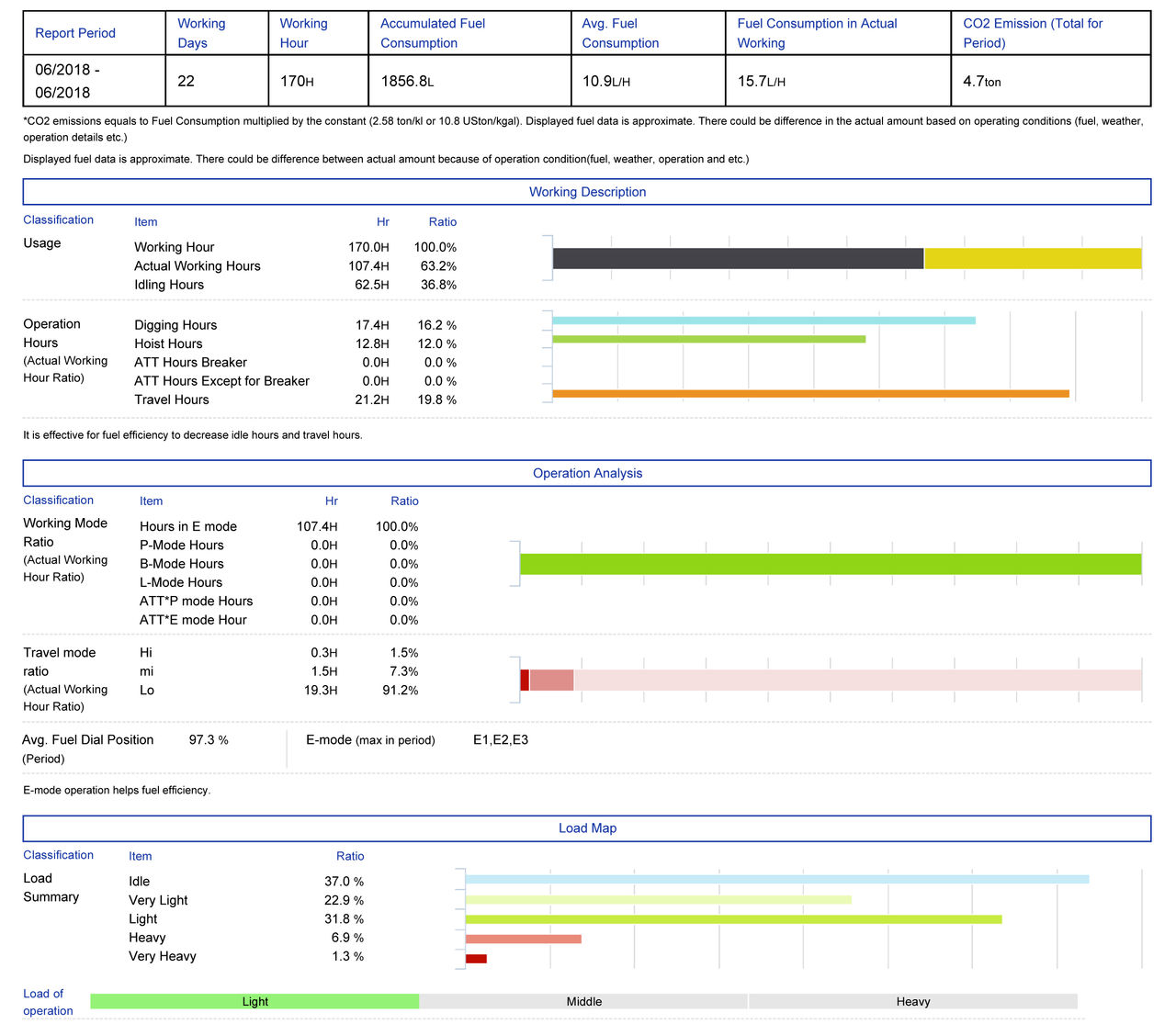Select the CO2 Emission column header
The height and width of the screenshot is (1024, 1176).
pos(1033,33)
